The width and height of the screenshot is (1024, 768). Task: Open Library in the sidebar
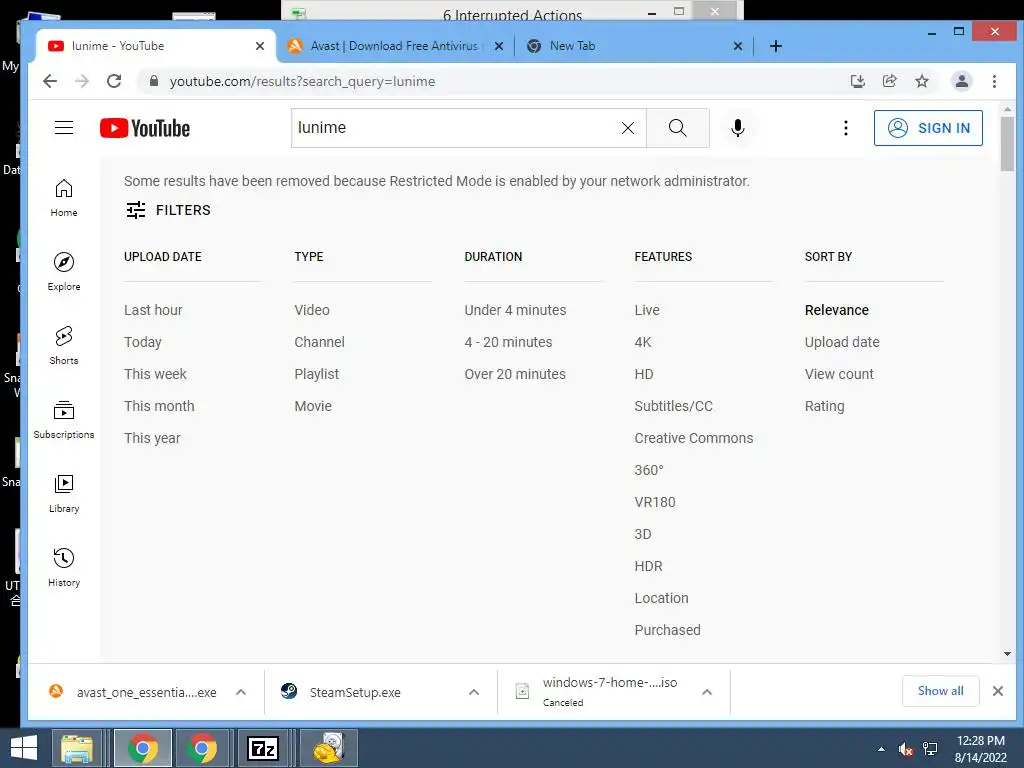click(64, 494)
